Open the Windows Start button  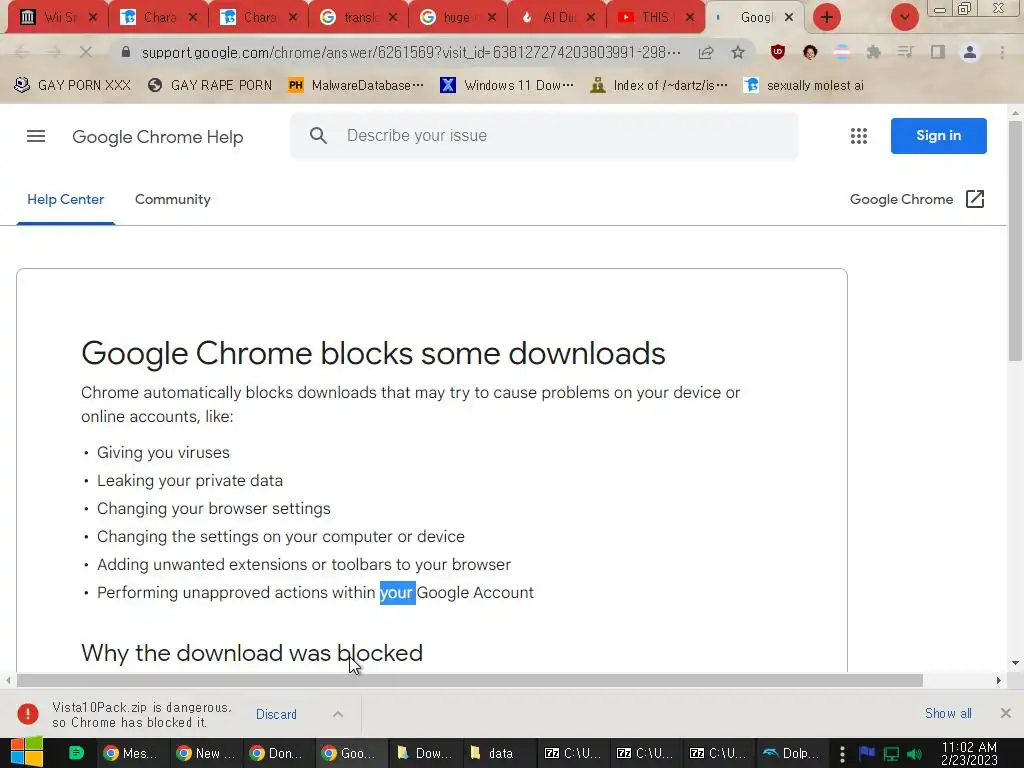coord(26,752)
